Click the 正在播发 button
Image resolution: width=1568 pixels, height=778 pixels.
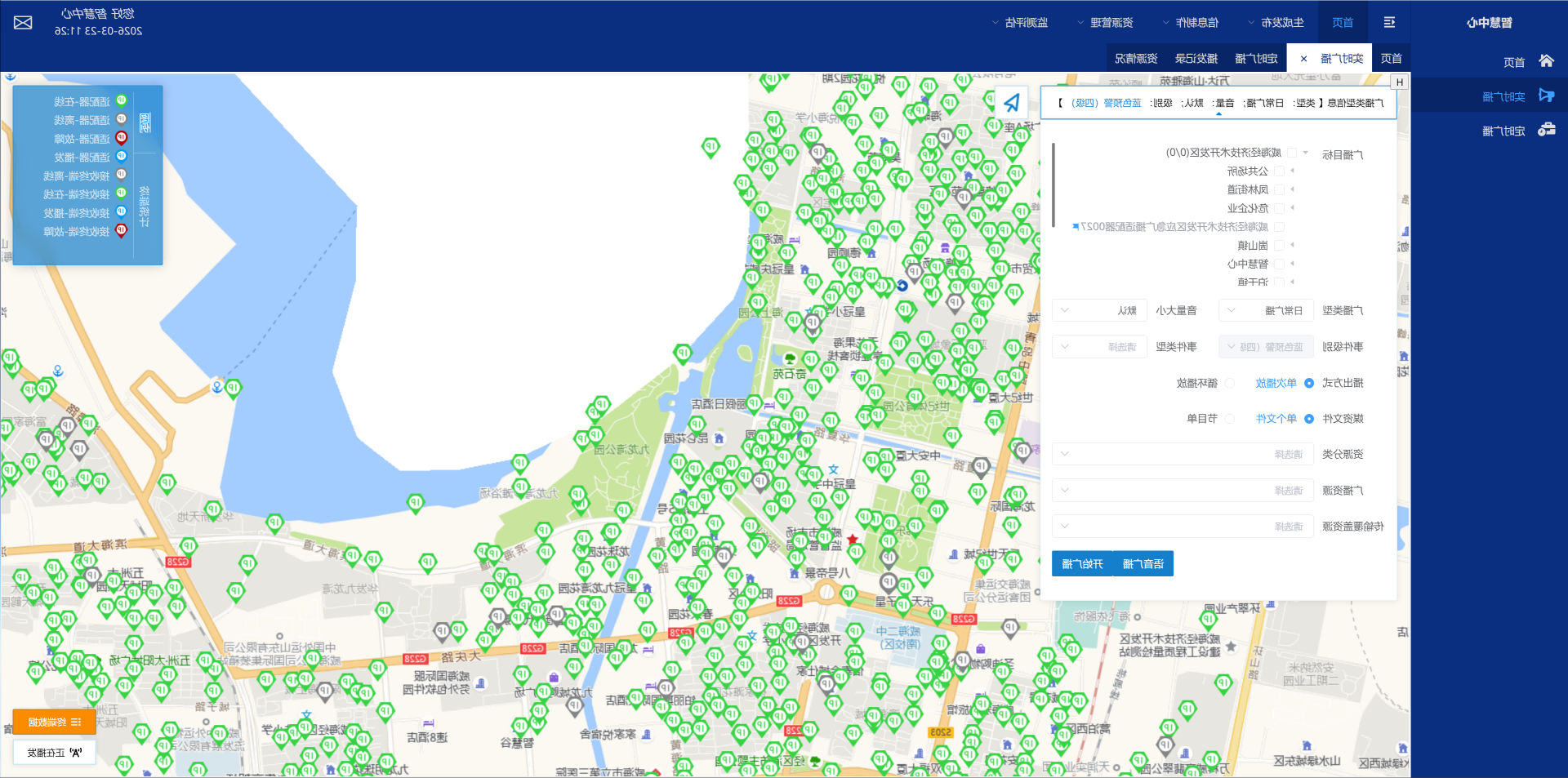click(x=54, y=753)
